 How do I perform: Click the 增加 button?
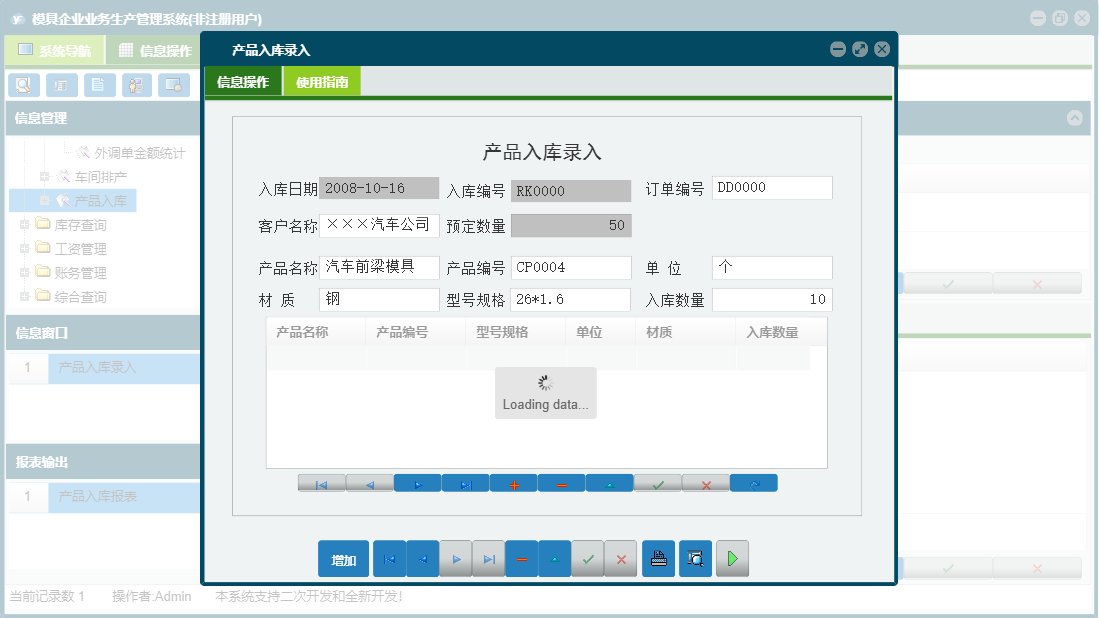[x=343, y=558]
